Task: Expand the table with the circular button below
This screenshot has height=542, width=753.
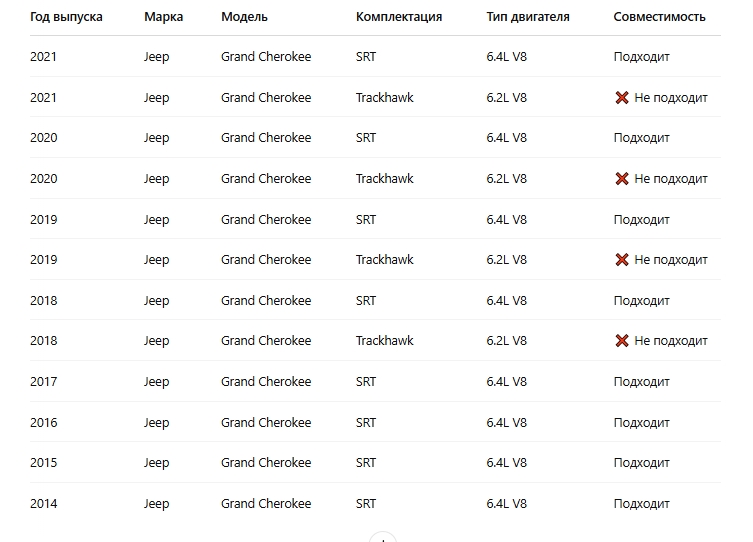Action: (383, 537)
